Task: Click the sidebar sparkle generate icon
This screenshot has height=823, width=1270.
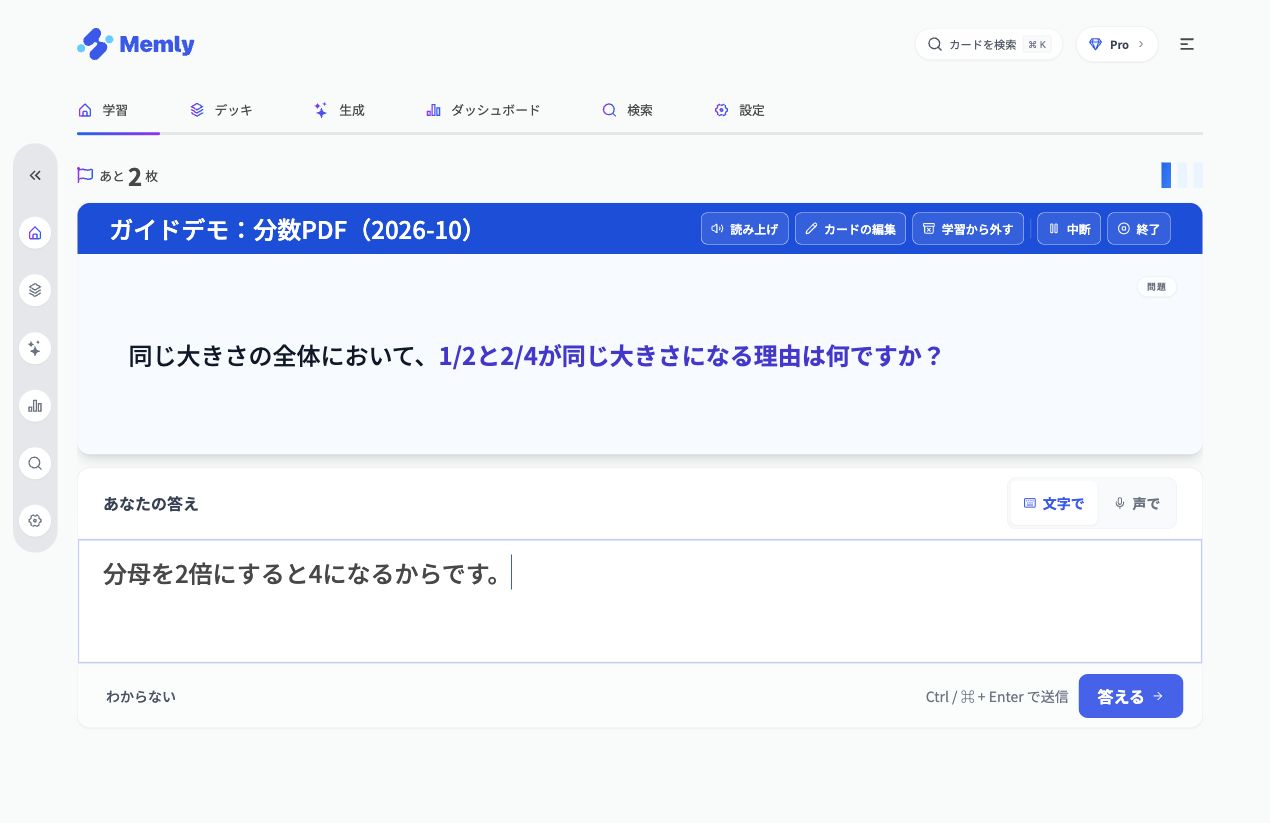Action: tap(35, 348)
